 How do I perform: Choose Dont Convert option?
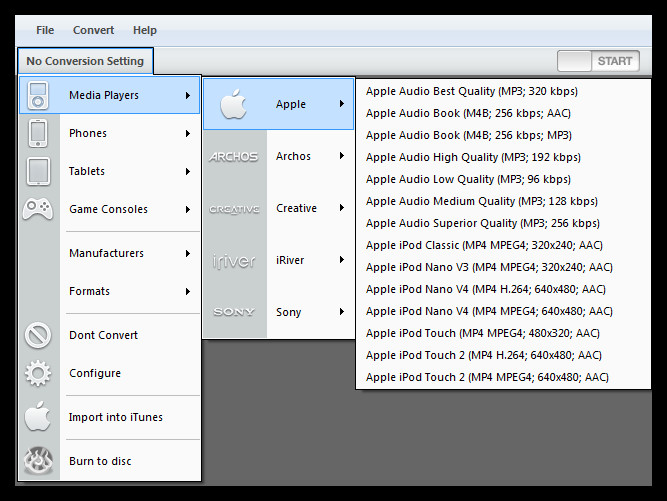click(109, 335)
